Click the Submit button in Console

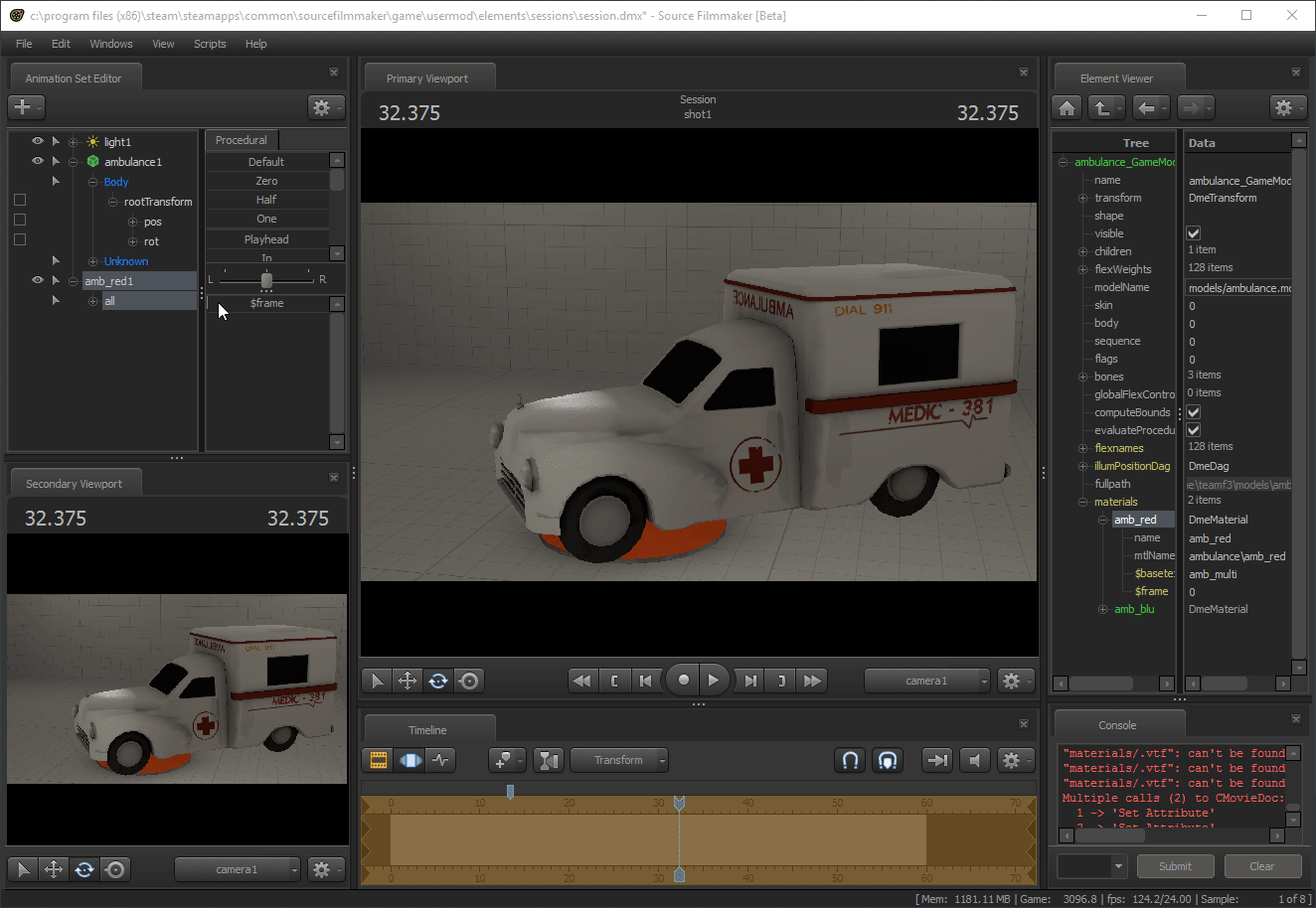coord(1175,866)
